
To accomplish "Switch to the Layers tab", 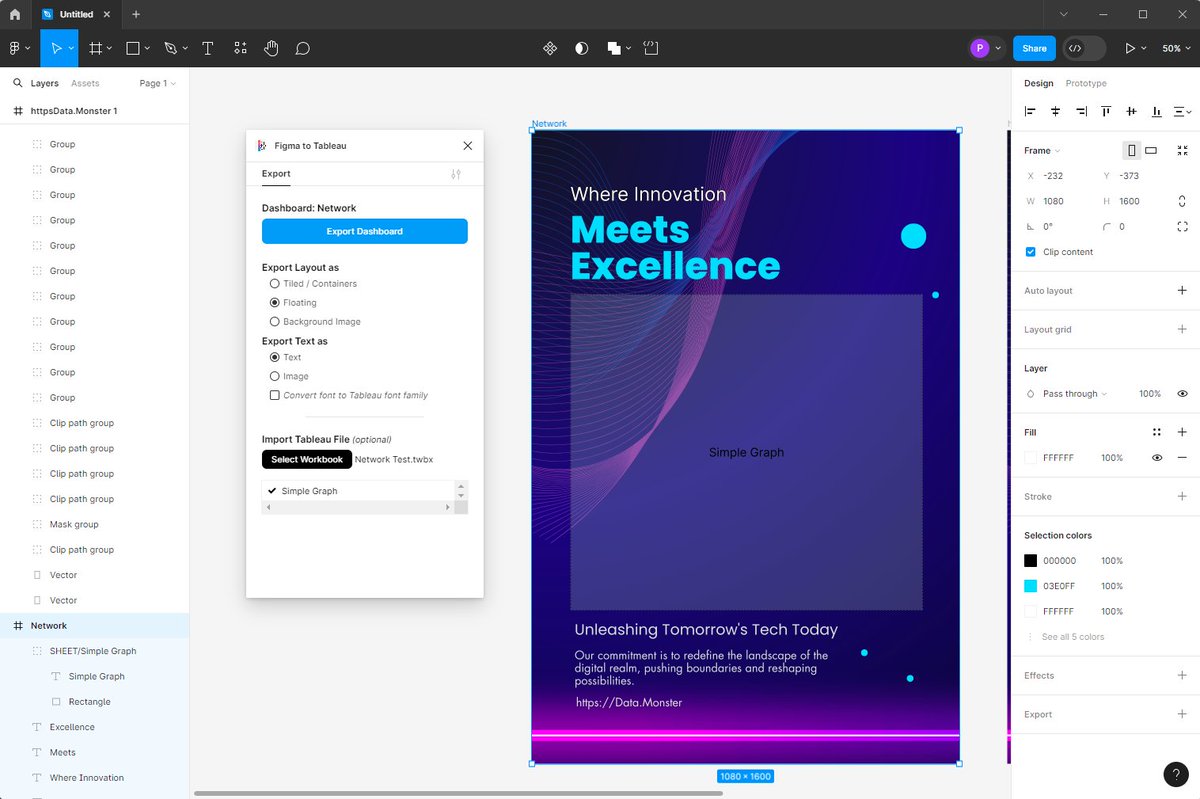I will point(45,83).
